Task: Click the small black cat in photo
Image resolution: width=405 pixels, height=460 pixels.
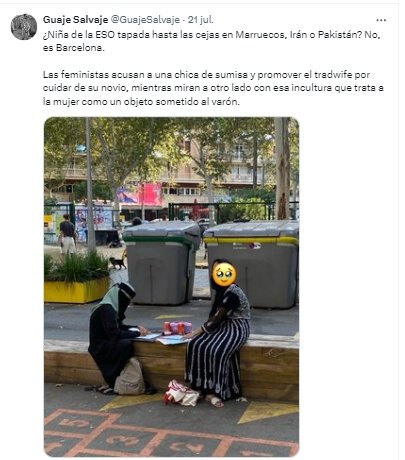Action: [118, 263]
